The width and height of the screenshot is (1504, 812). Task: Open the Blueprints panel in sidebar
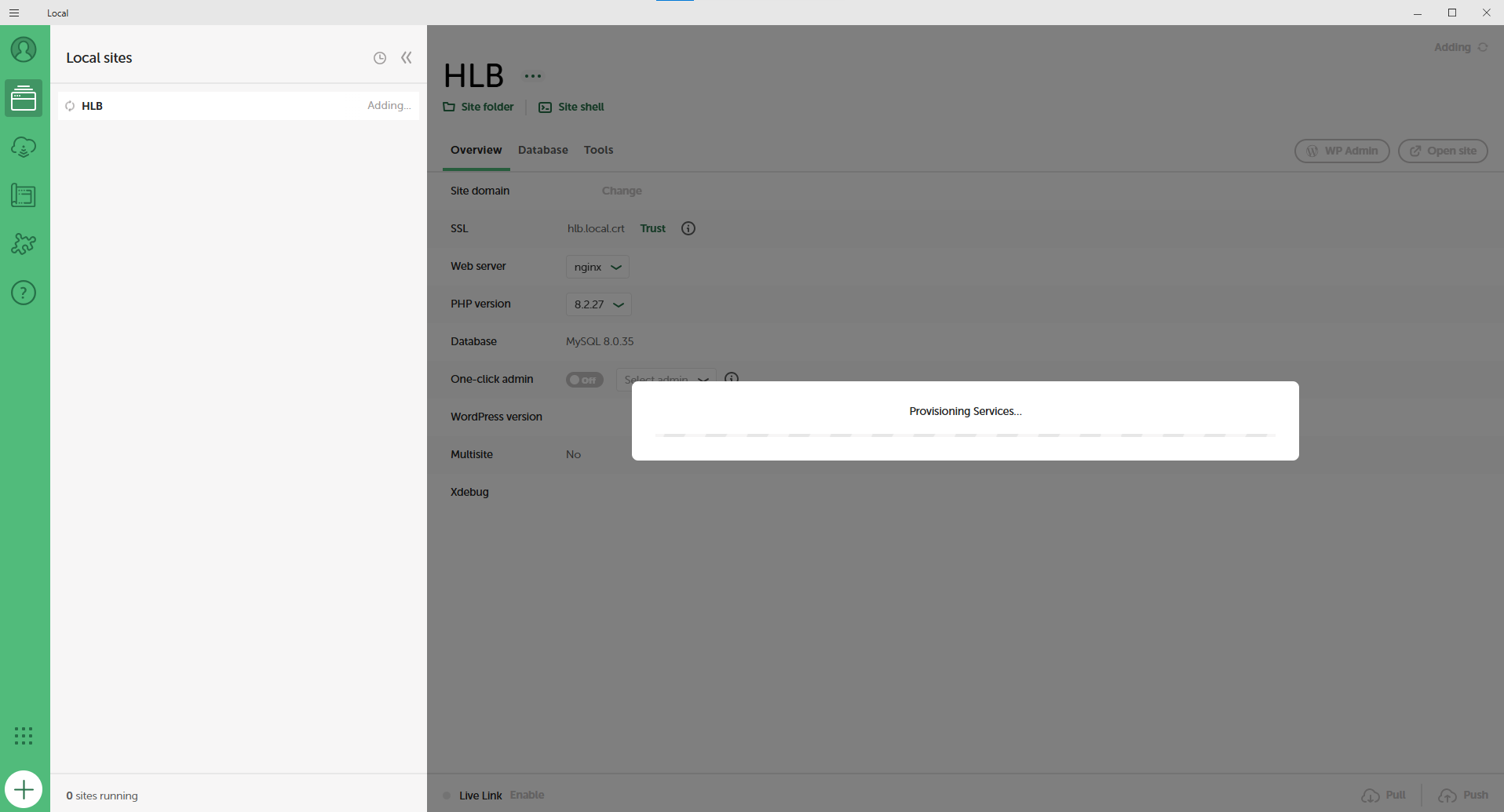tap(24, 195)
